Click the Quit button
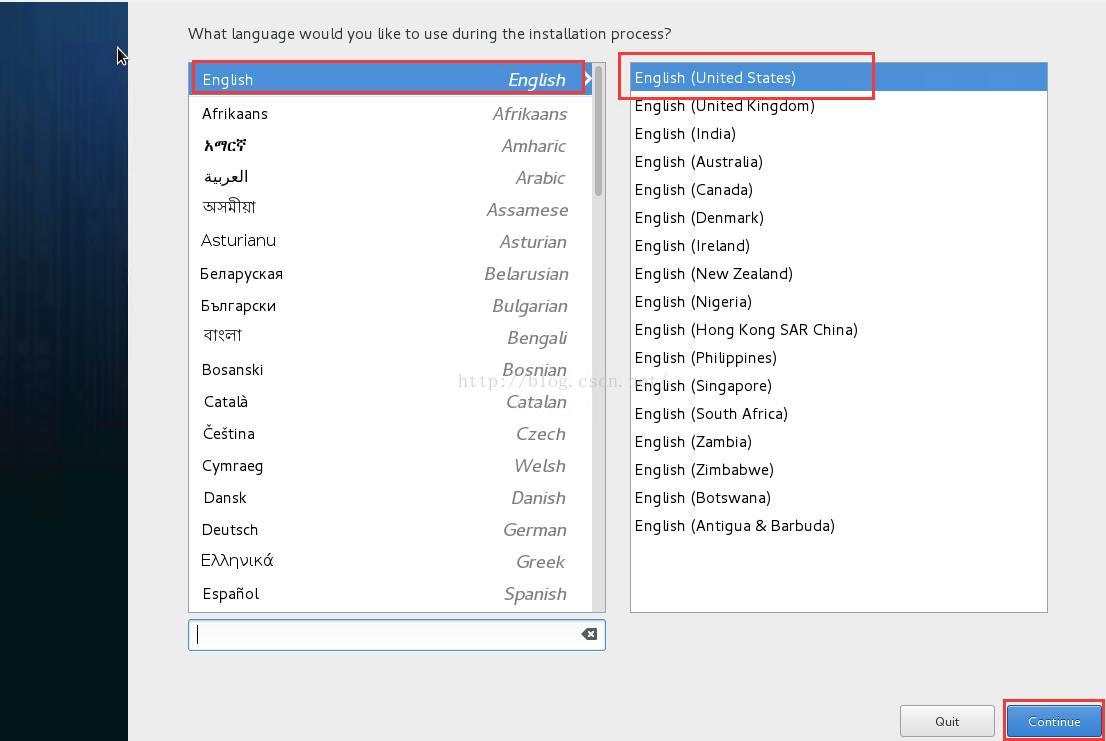This screenshot has height=741, width=1106. 947,721
